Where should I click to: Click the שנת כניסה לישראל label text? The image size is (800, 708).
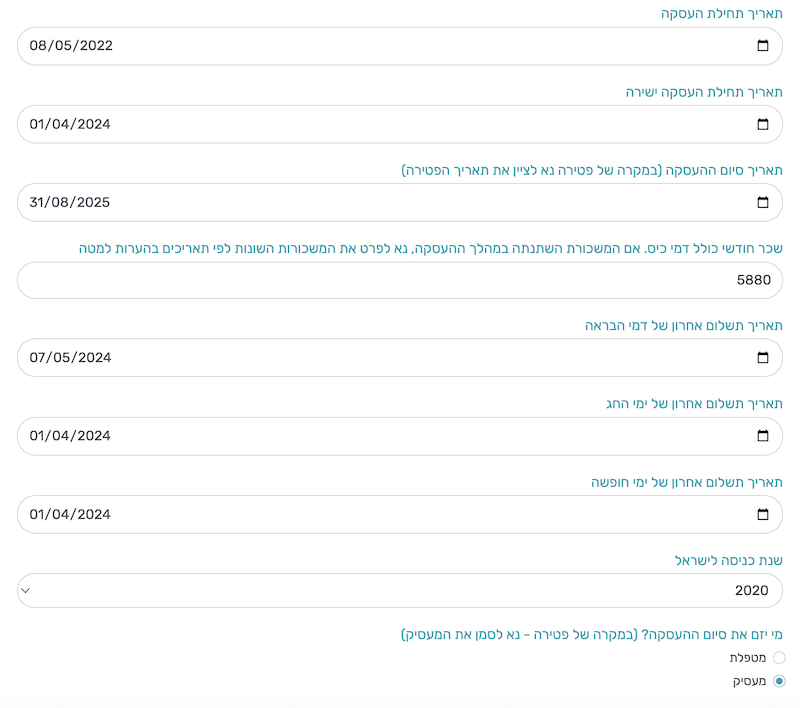point(728,561)
